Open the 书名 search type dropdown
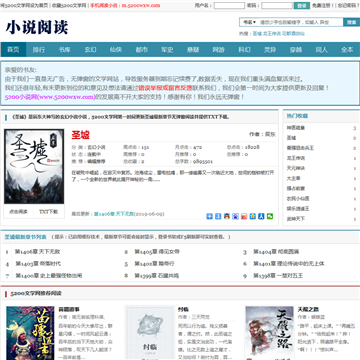 pos(249,22)
